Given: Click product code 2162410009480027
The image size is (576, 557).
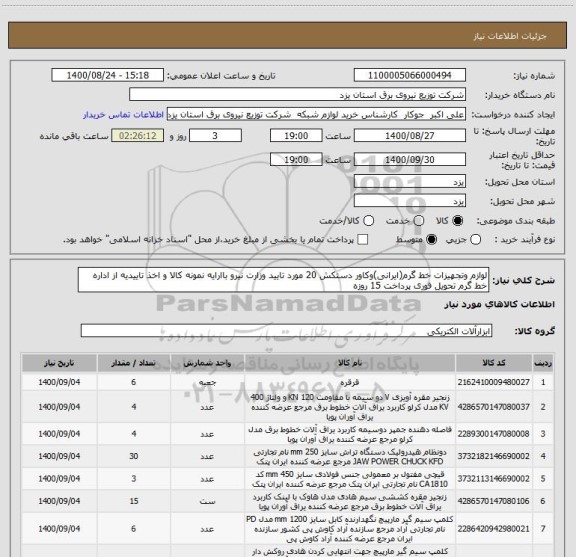Looking at the screenshot, I should 494,382.
